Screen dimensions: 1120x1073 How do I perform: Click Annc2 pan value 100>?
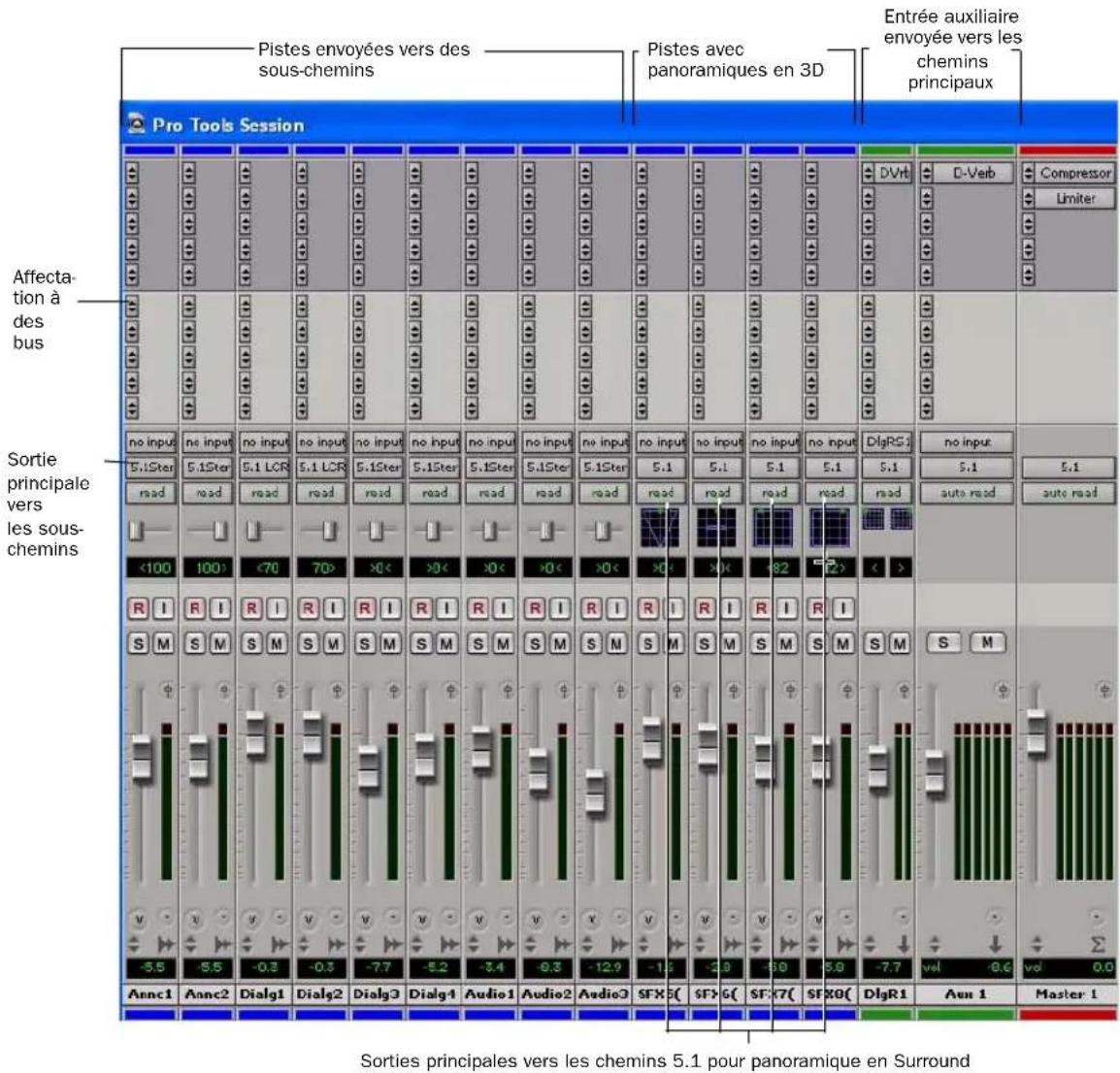pos(208,569)
